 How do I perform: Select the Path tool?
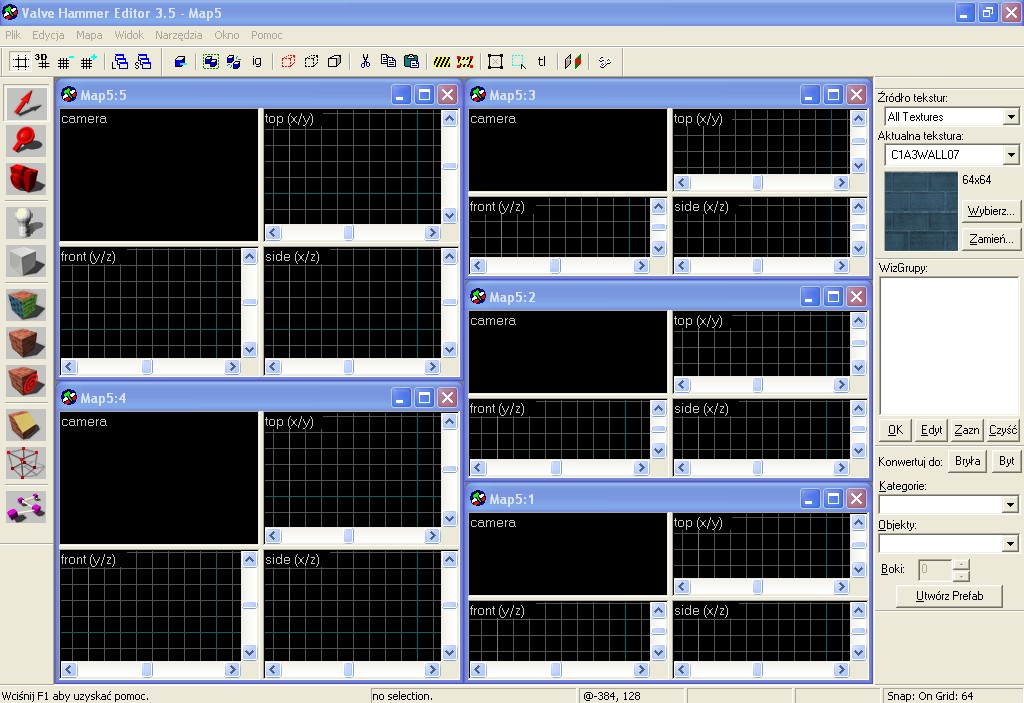point(26,507)
